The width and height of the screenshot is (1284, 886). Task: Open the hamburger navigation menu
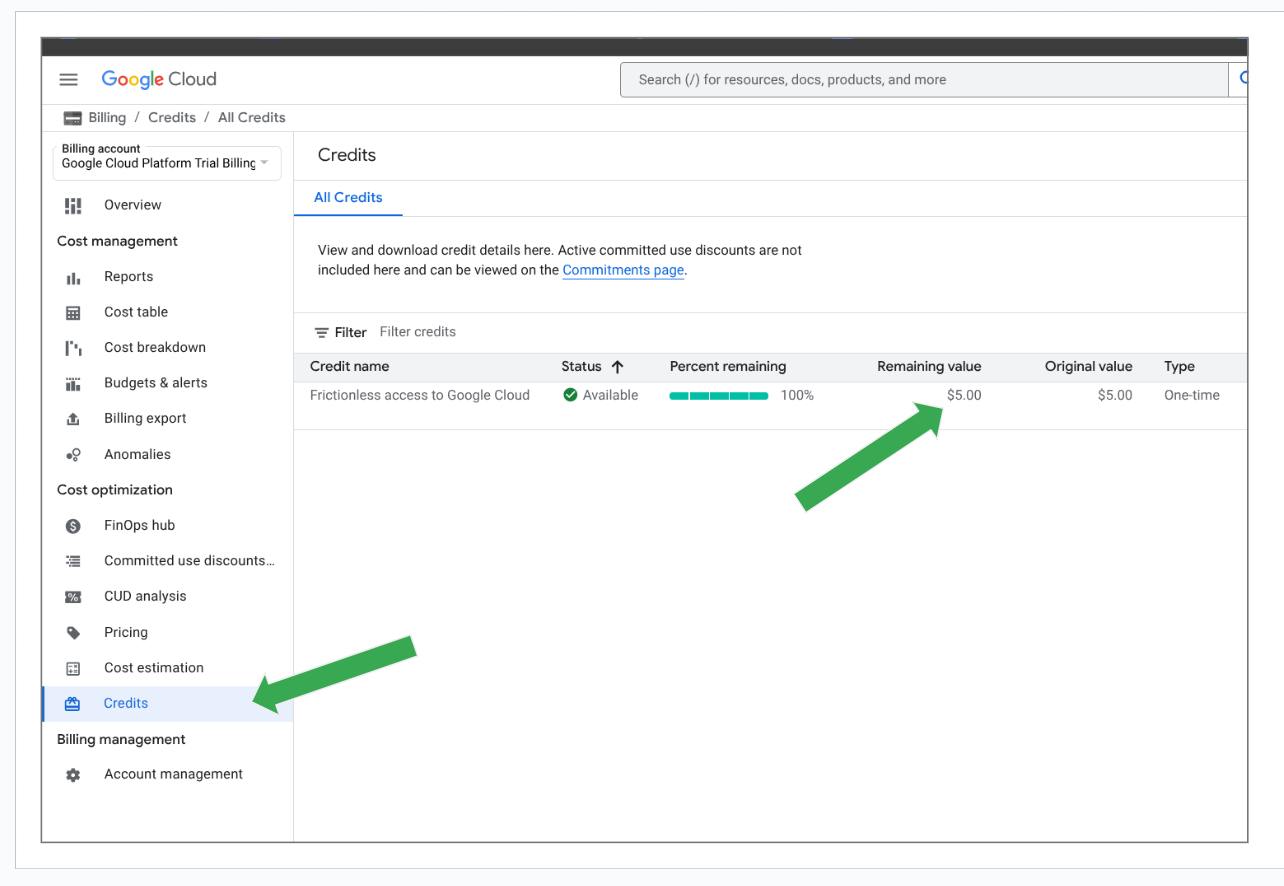point(68,80)
